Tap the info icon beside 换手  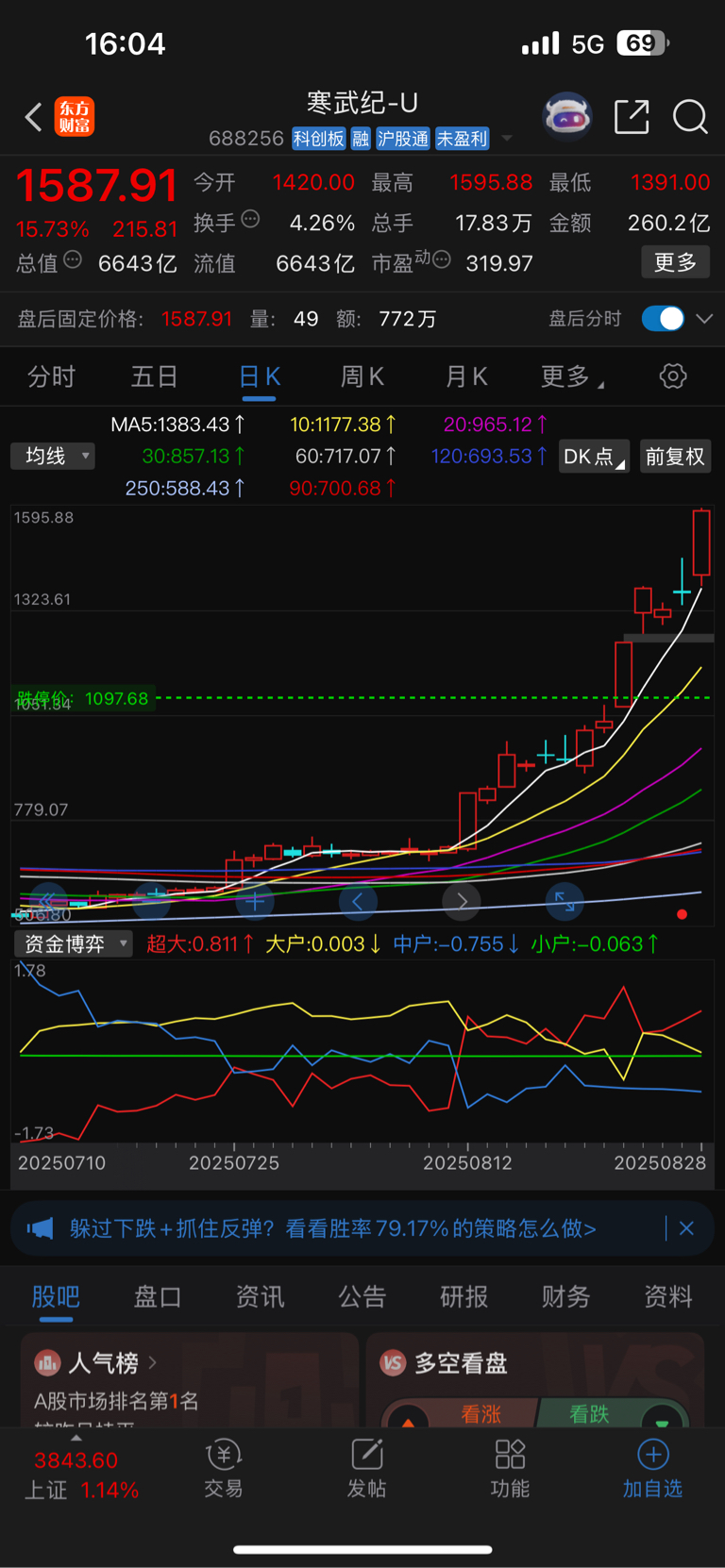[x=250, y=219]
